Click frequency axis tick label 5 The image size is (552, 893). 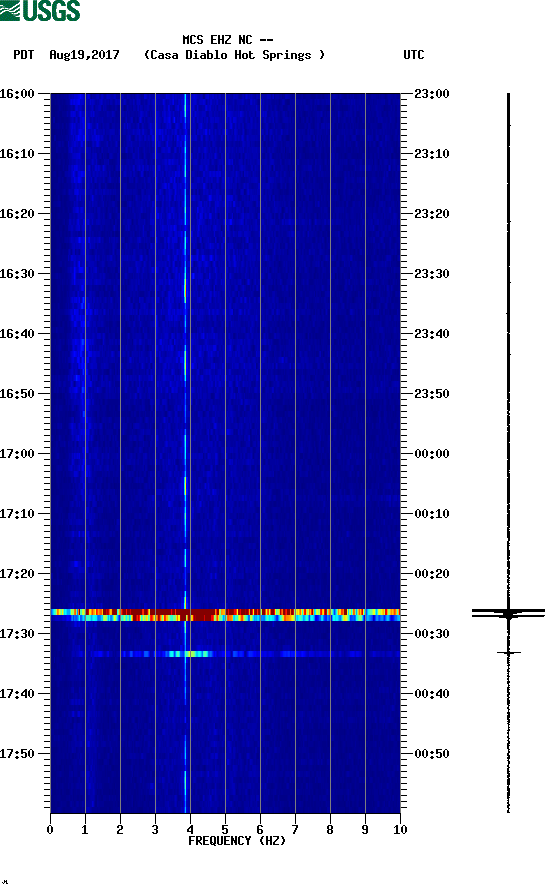tap(225, 830)
